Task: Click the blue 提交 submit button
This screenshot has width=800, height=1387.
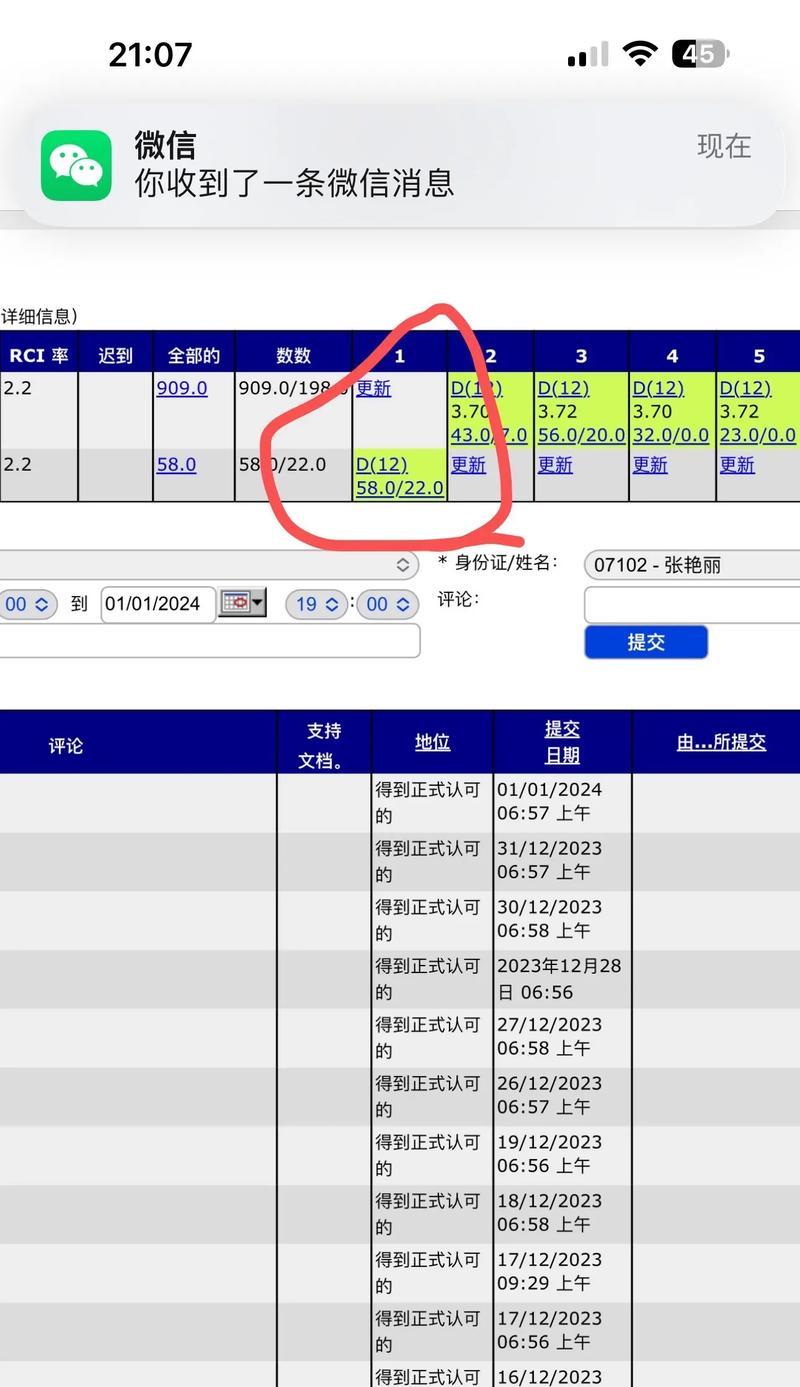Action: pyautogui.click(x=646, y=642)
